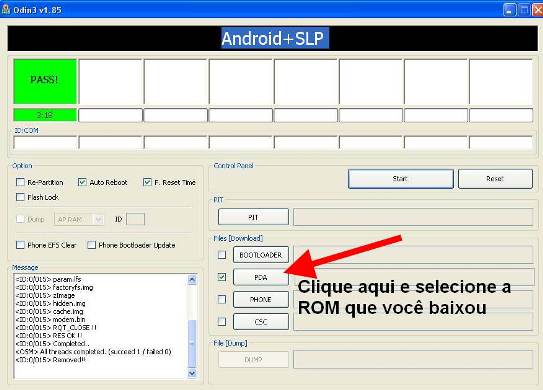Click the Odin3 app icon in title bar
Screen dimensions: 543x390
coord(5,9)
